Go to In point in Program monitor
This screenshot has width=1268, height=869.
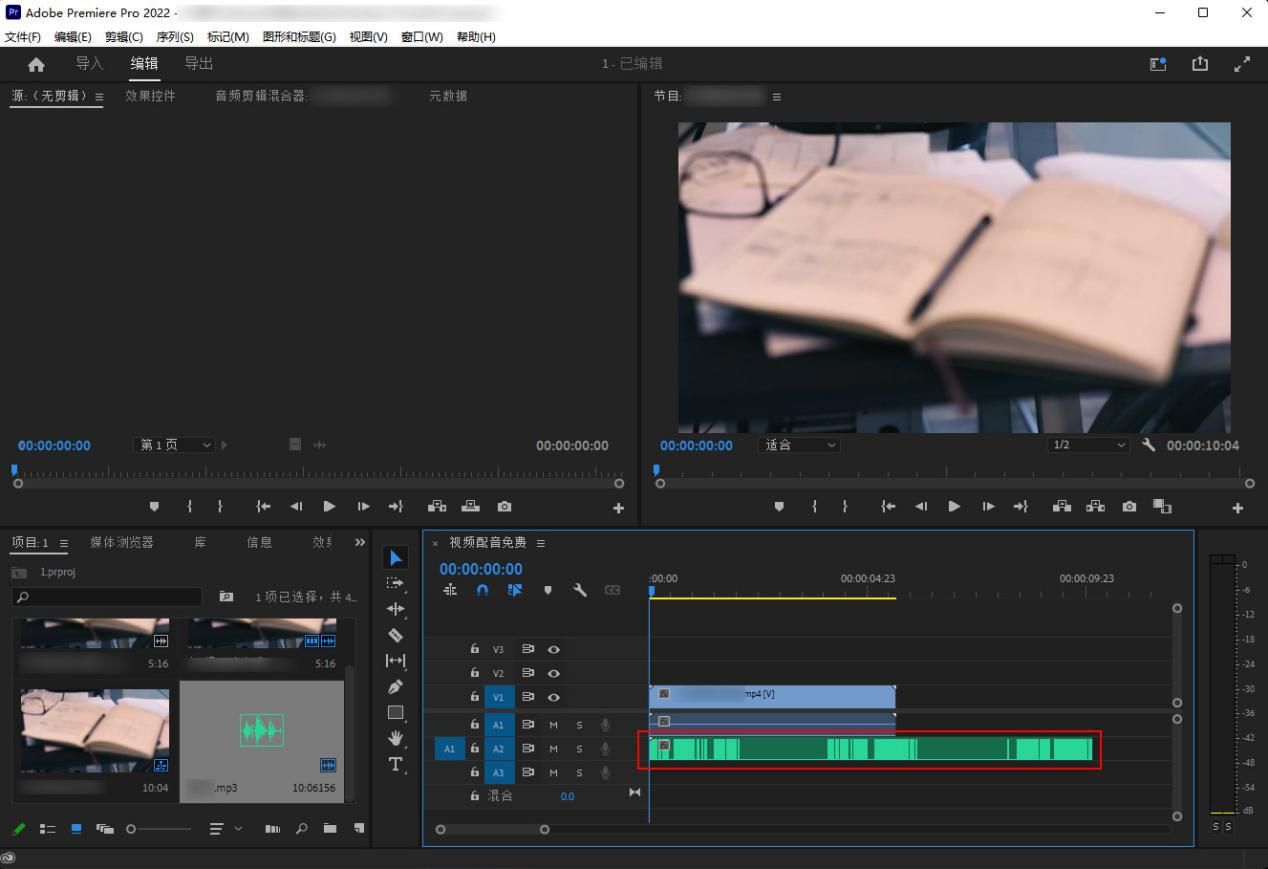888,507
